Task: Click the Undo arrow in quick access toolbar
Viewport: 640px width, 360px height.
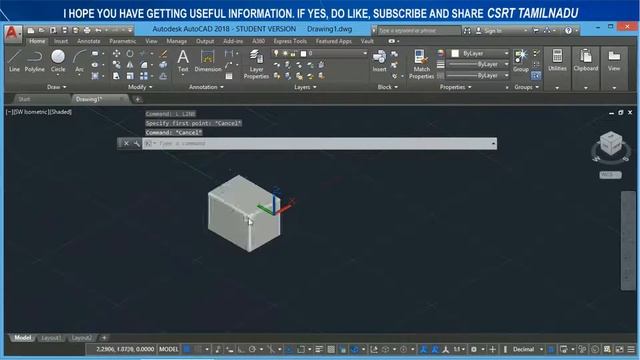Action: coord(98,31)
